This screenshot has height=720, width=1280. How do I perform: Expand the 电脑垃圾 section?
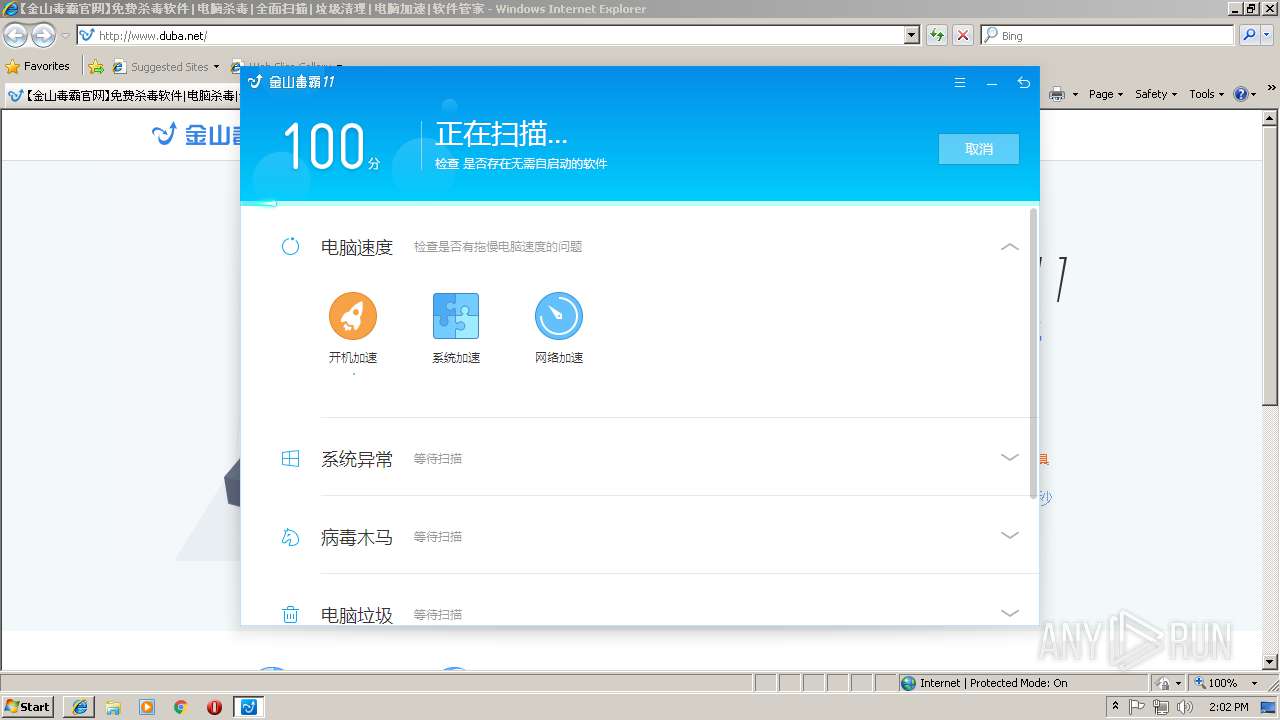(x=1010, y=613)
